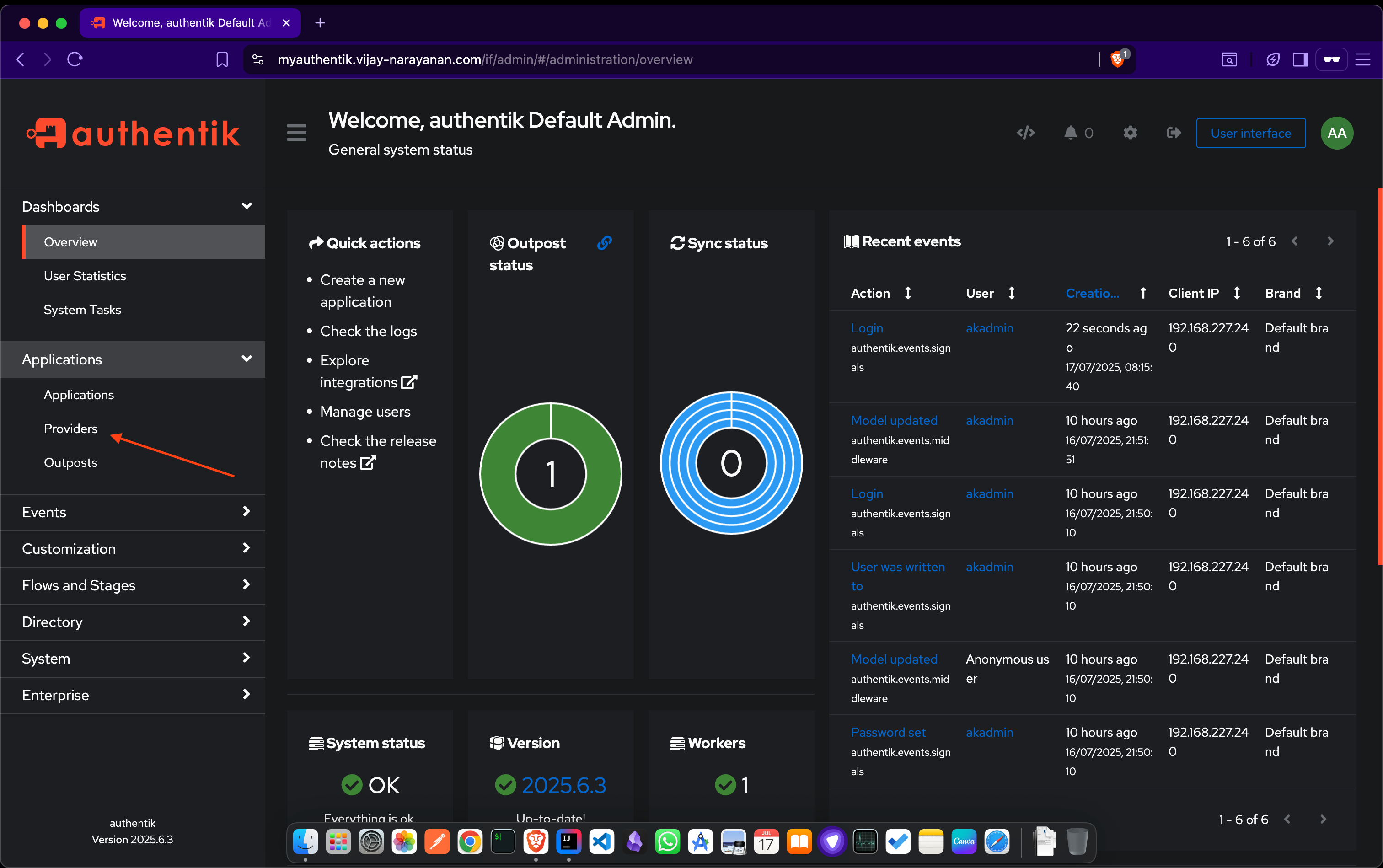This screenshot has width=1383, height=868.
Task: Open User Statistics dashboard
Action: [144, 276]
